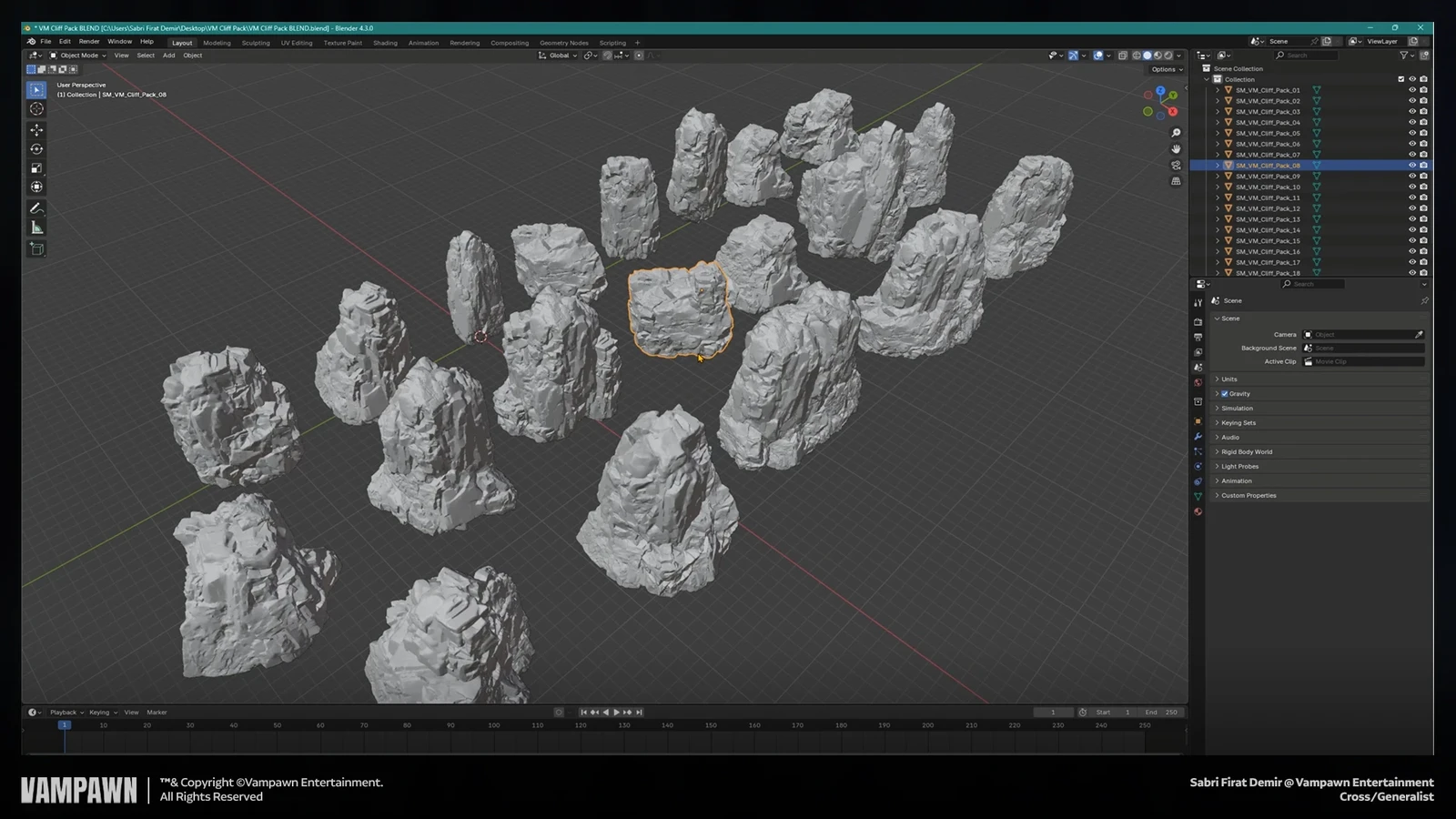The image size is (1456, 819).
Task: Open the viewport Options button
Action: 1167,69
